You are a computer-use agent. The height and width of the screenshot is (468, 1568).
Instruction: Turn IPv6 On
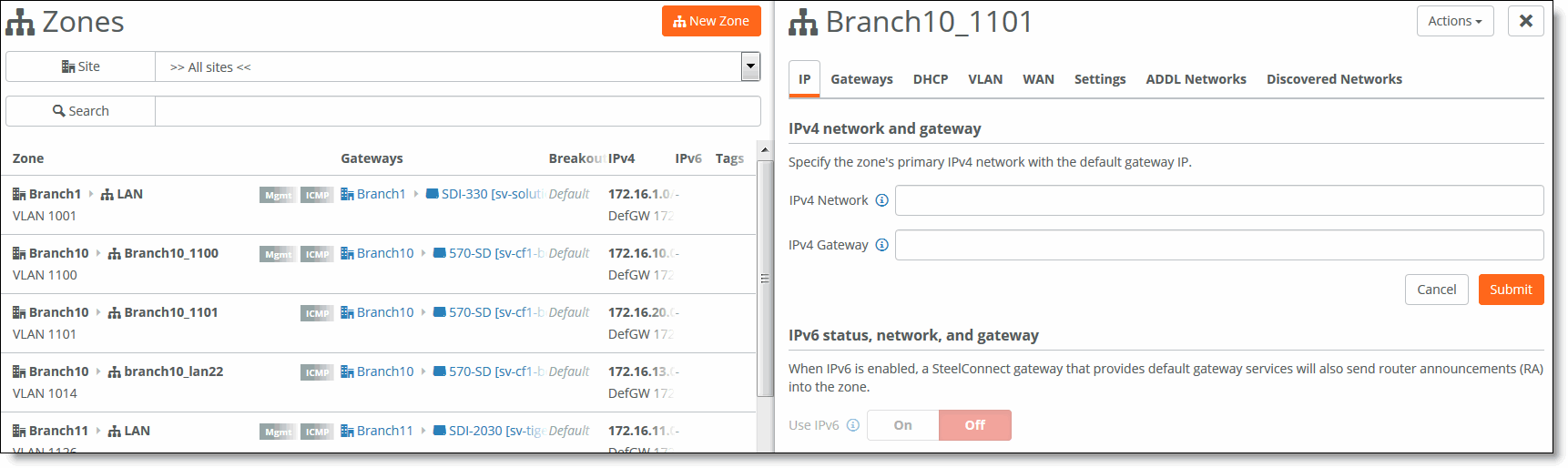[x=902, y=425]
